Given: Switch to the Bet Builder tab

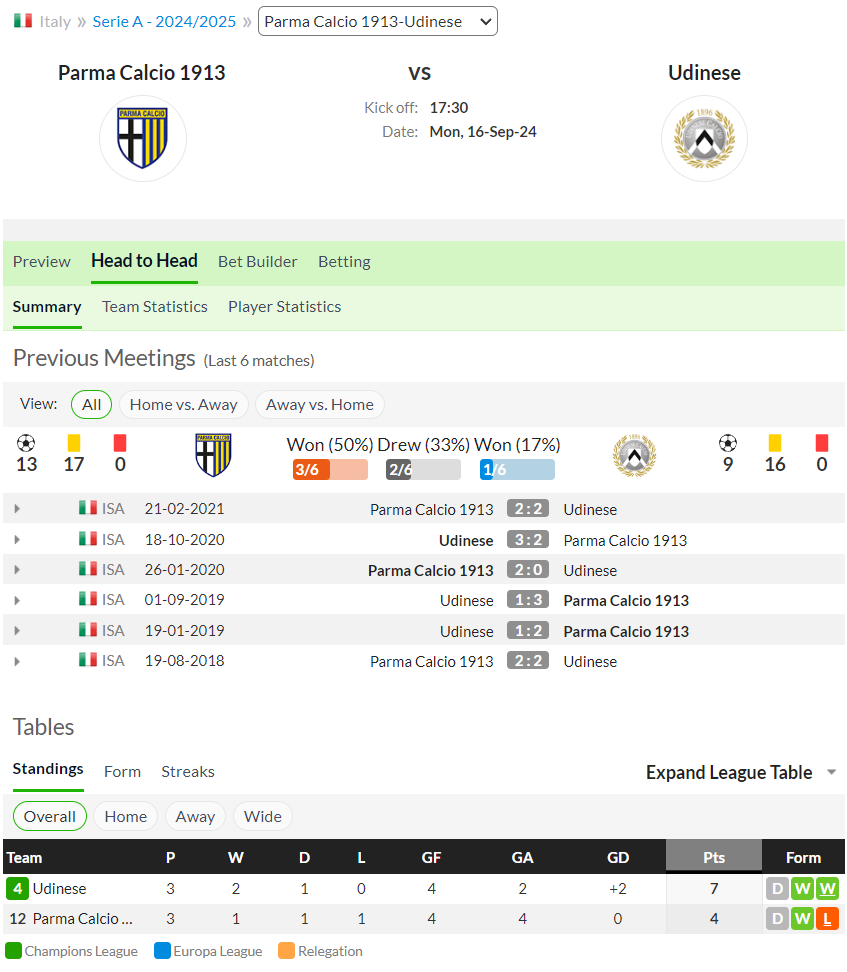Looking at the screenshot, I should pos(257,262).
